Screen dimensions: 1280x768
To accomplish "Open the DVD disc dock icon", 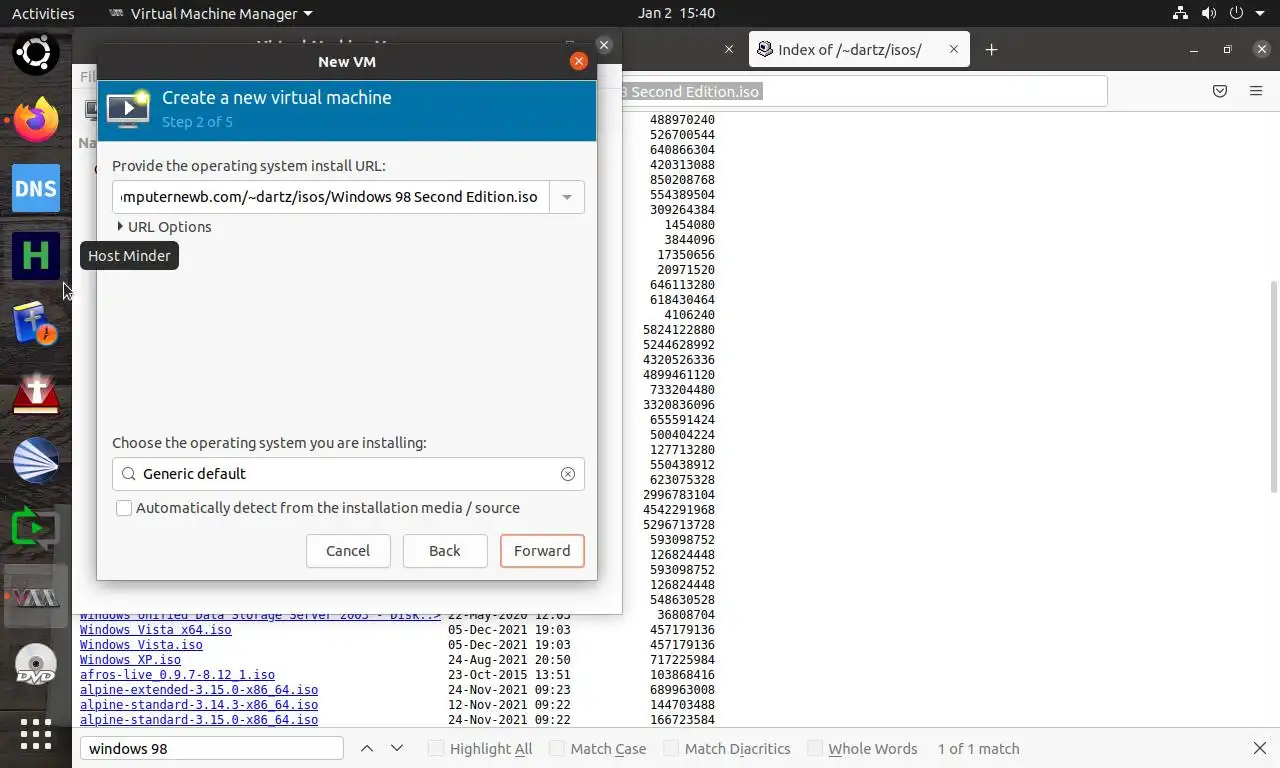I will click(36, 665).
